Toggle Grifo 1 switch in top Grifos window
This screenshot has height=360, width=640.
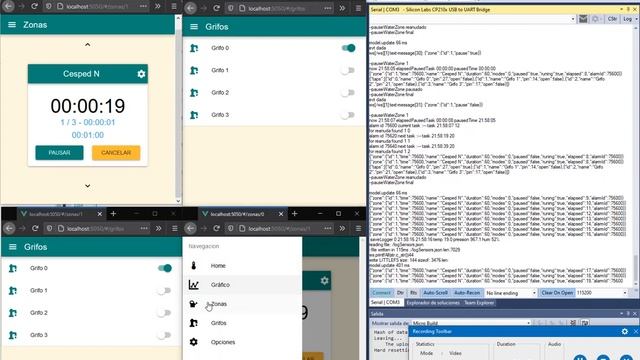pos(347,70)
